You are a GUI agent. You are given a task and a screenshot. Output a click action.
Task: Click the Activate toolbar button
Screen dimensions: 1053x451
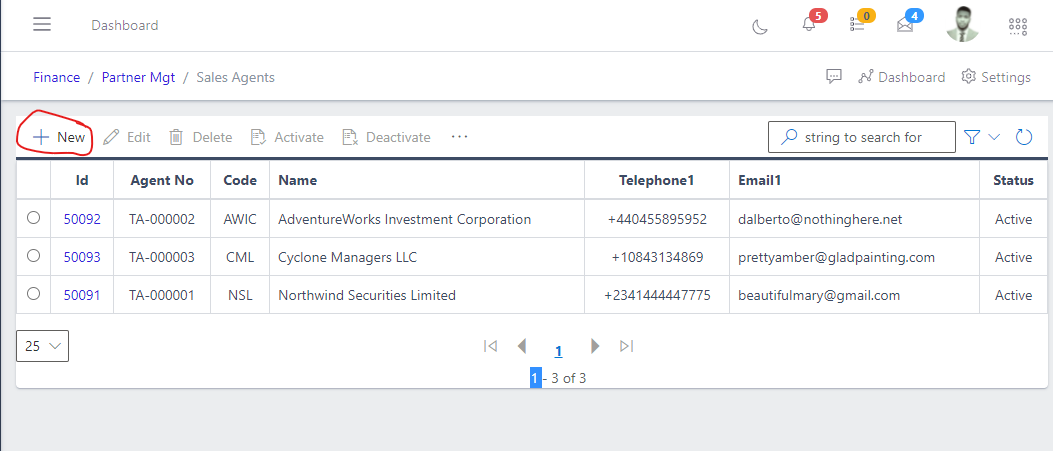click(287, 137)
